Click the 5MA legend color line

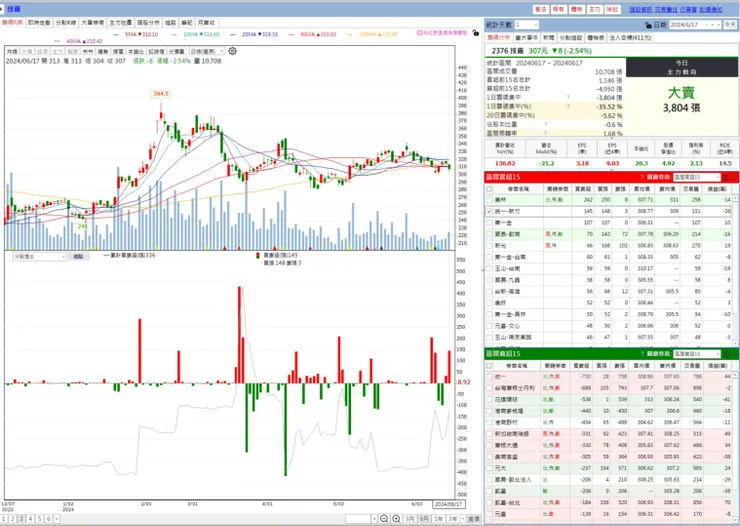pyautogui.click(x=116, y=34)
